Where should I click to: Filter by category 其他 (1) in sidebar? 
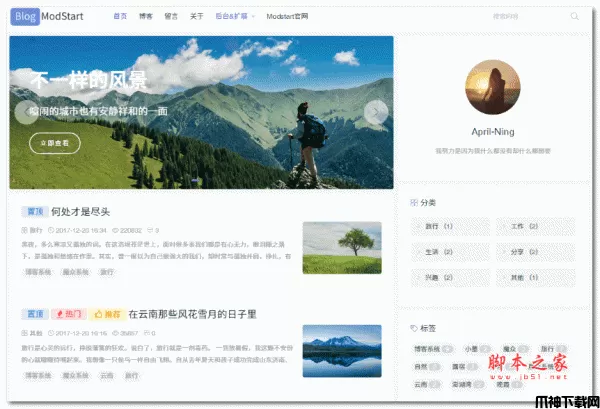pyautogui.click(x=536, y=278)
